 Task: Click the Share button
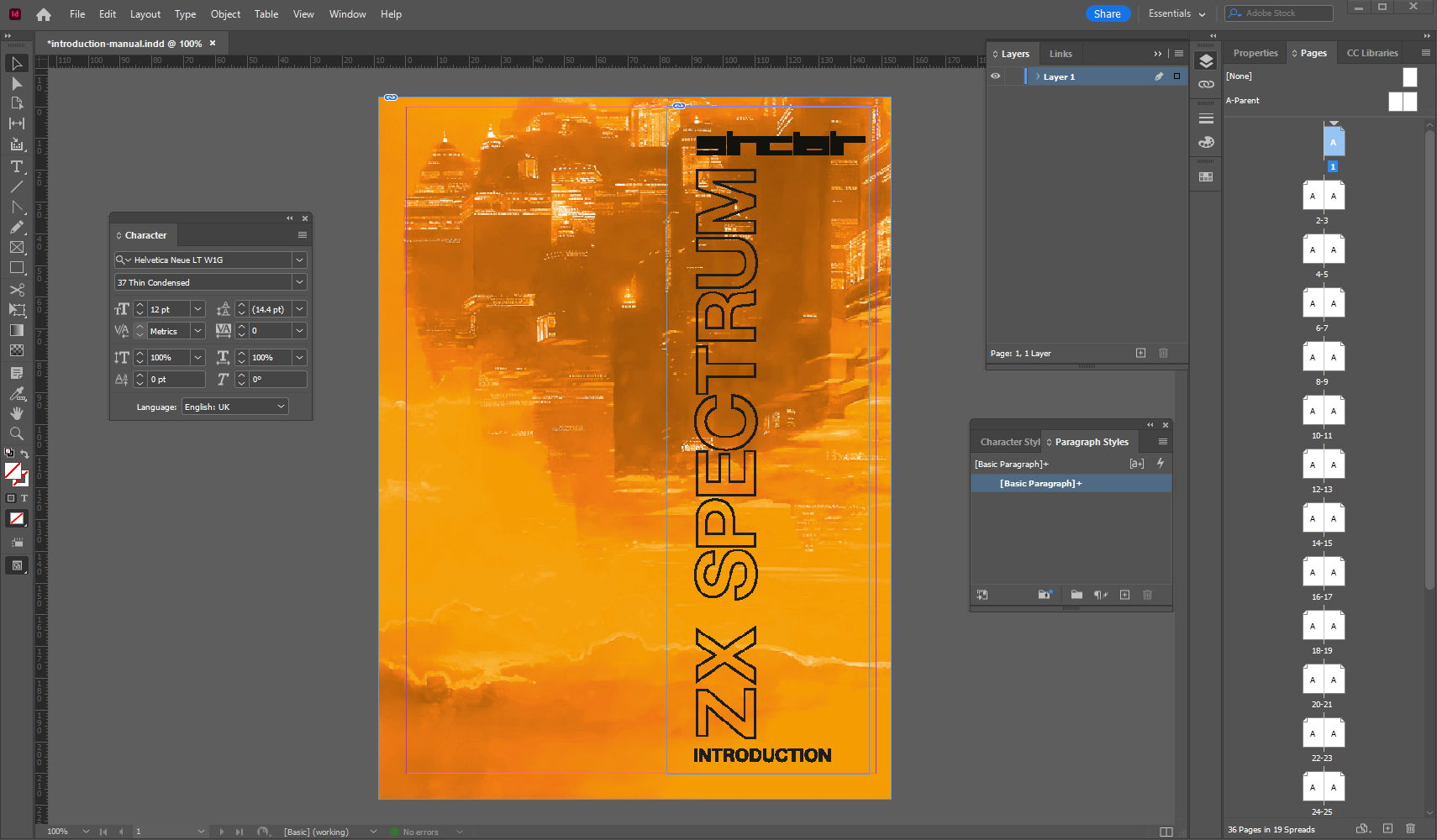click(x=1107, y=13)
